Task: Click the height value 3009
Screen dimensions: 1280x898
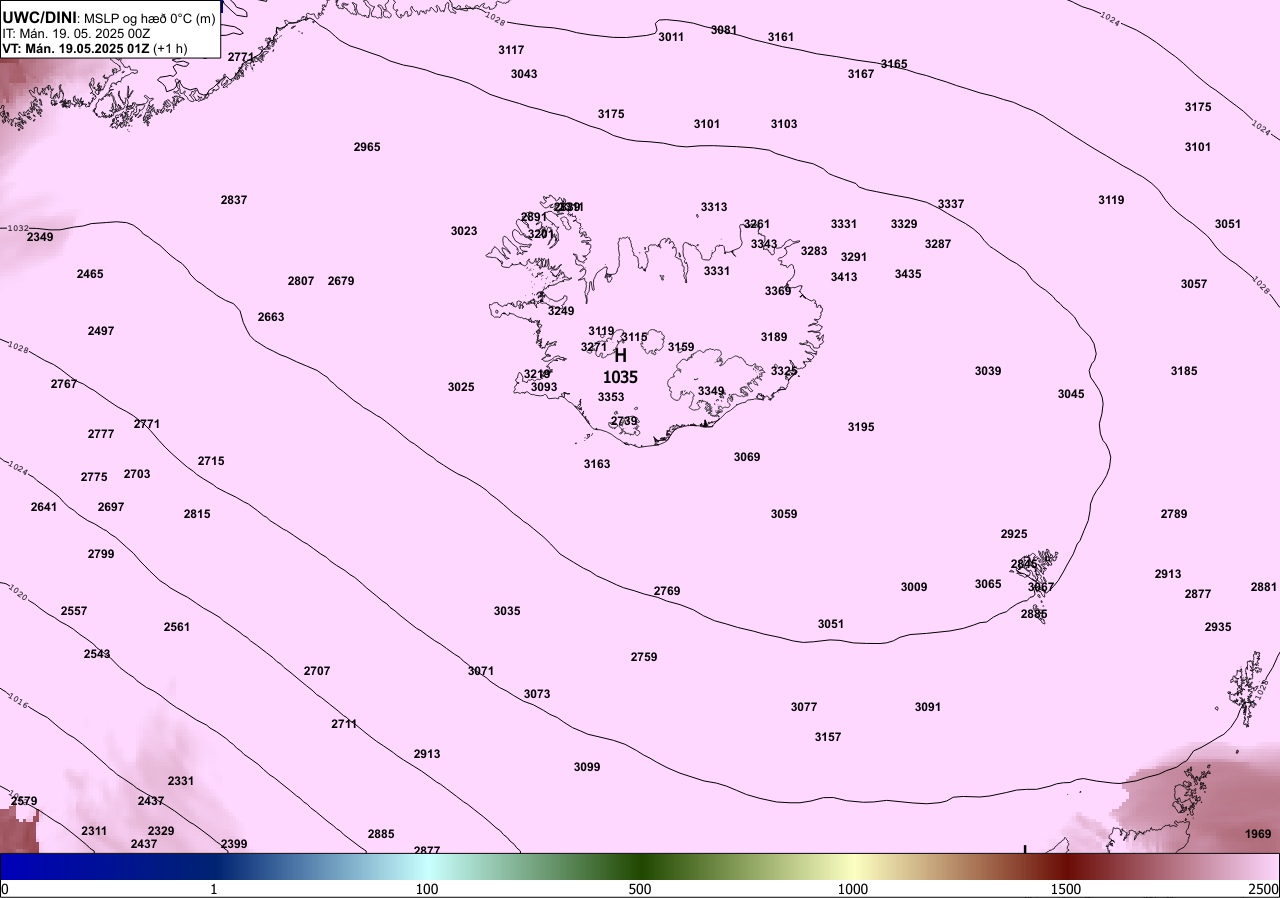Action: tap(914, 587)
